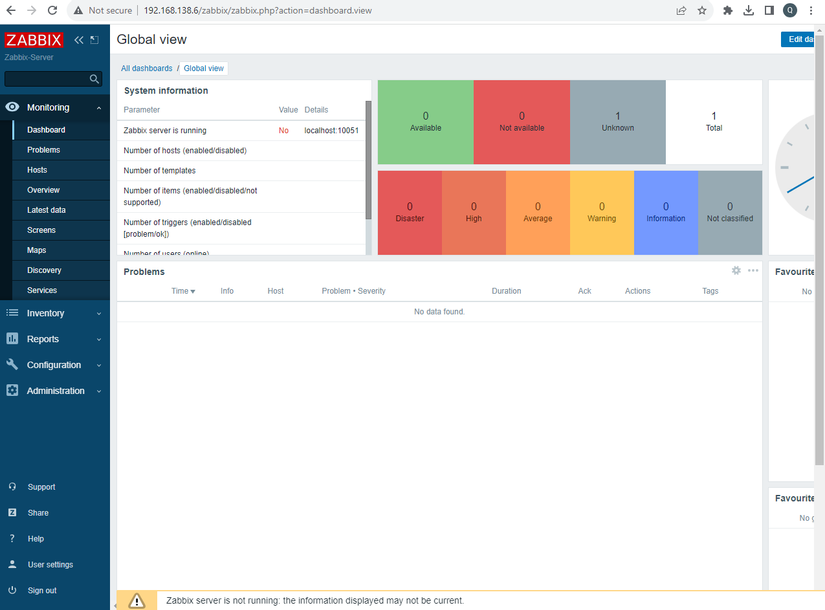Open the Problems widget three-dots menu
This screenshot has height=610, width=825.
click(x=753, y=271)
